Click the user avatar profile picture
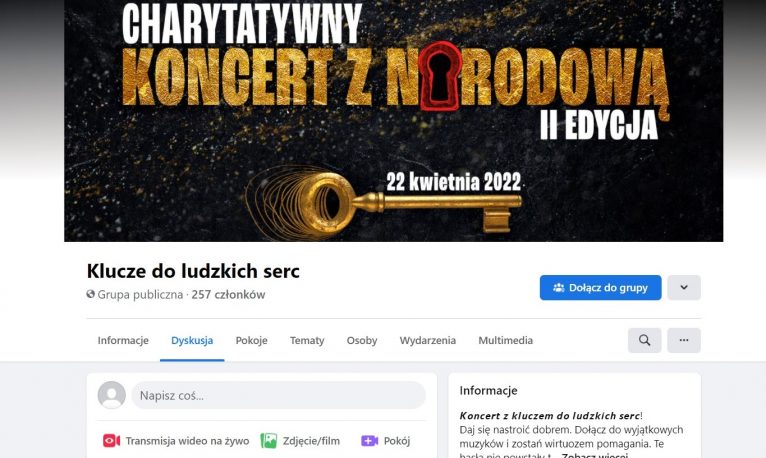The width and height of the screenshot is (766, 458). (x=111, y=395)
